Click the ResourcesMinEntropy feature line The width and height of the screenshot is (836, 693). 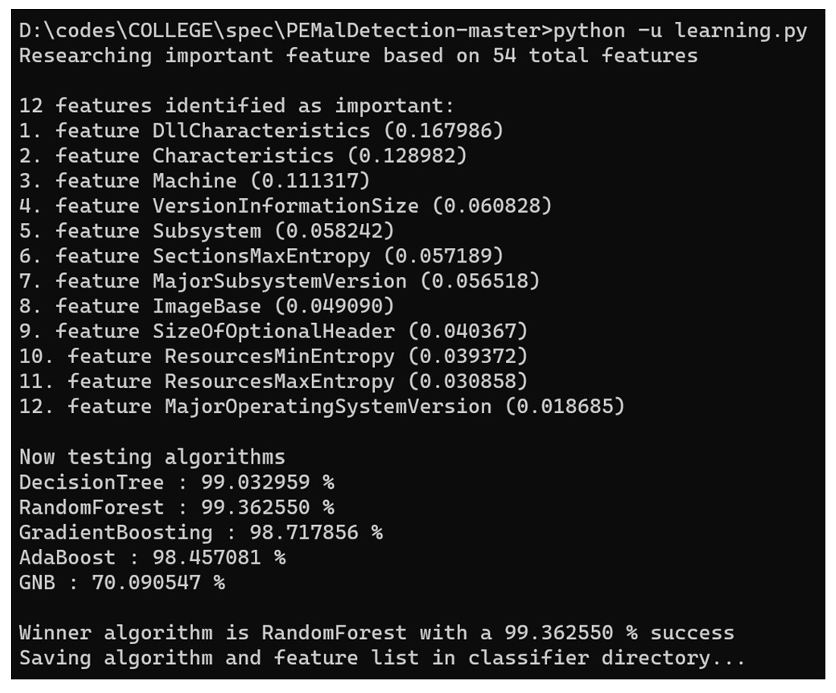tap(274, 356)
